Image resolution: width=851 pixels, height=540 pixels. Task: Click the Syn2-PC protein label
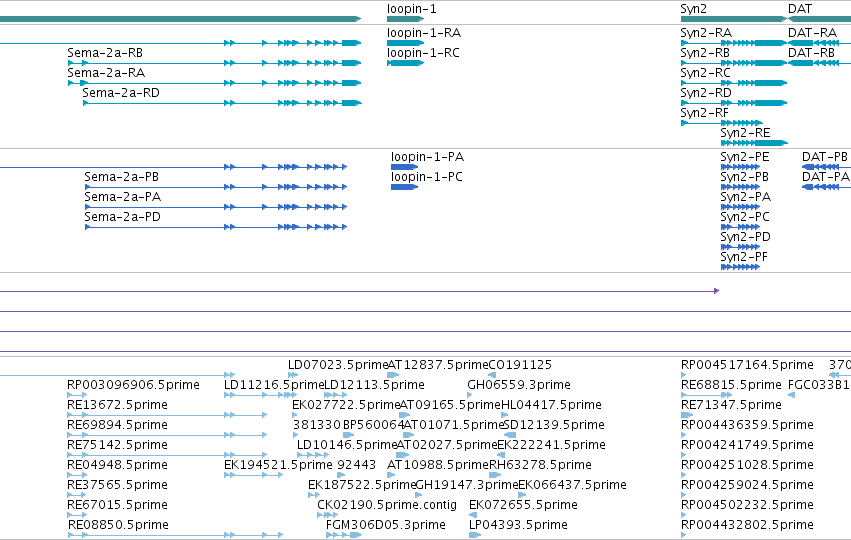(745, 218)
